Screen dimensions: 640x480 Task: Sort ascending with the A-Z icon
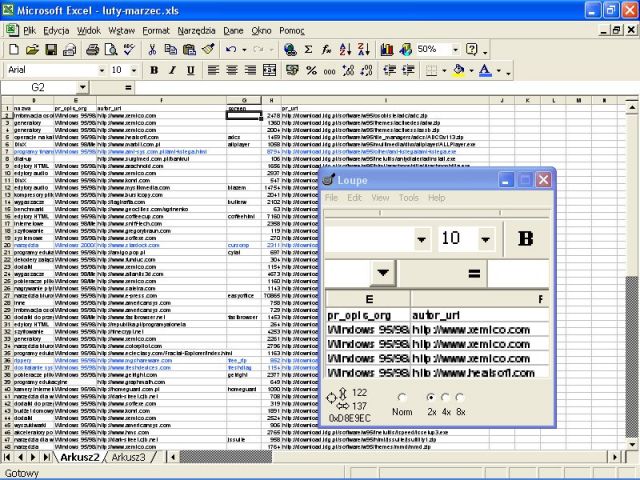pyautogui.click(x=345, y=49)
